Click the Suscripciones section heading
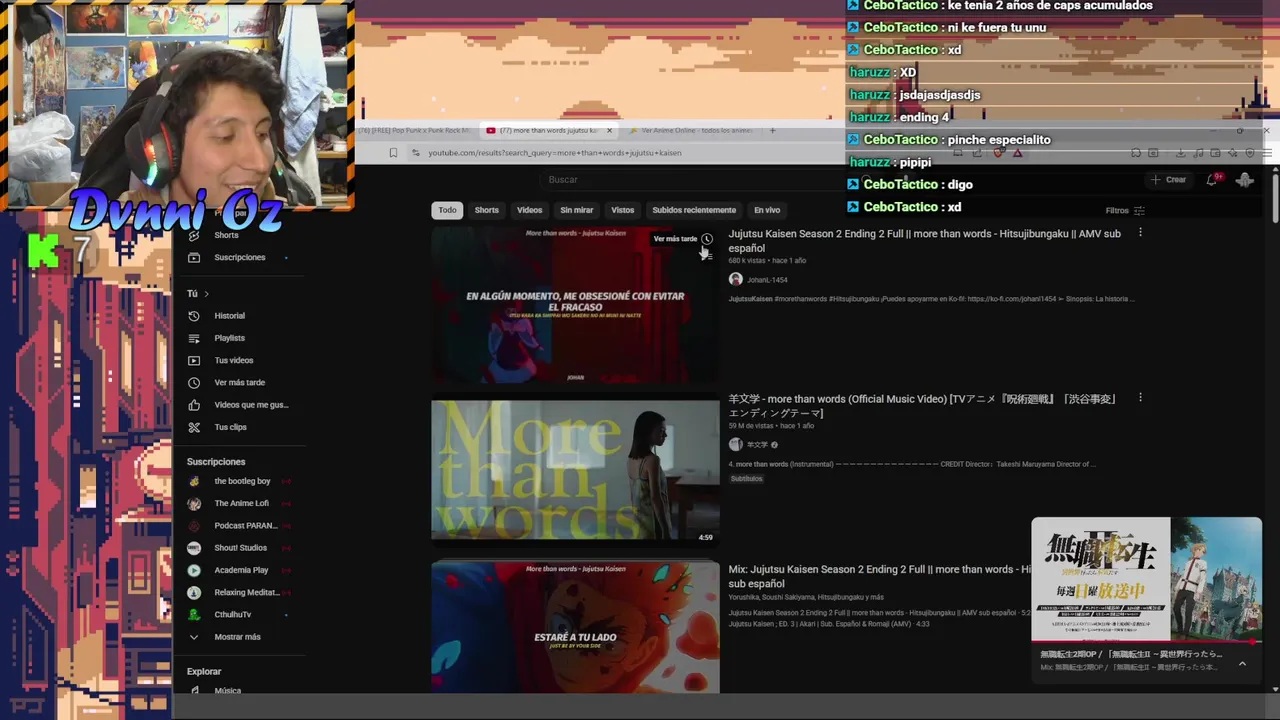The width and height of the screenshot is (1280, 720). tap(216, 462)
